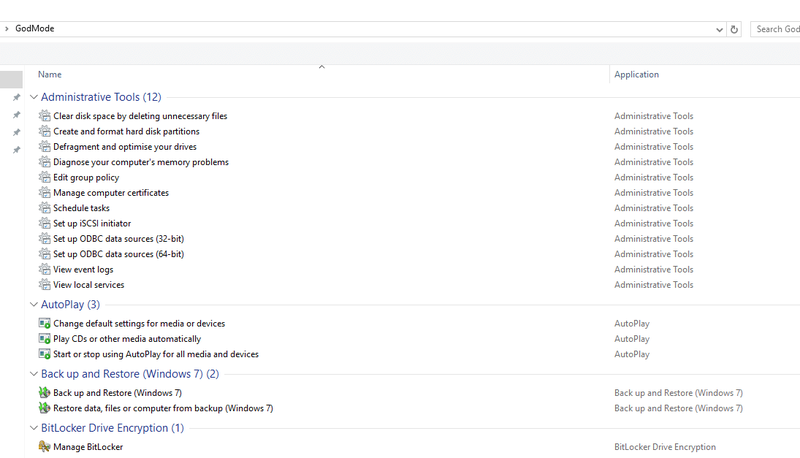Click icon for Manage computer certificates
Image resolution: width=800 pixels, height=458 pixels.
pos(45,192)
